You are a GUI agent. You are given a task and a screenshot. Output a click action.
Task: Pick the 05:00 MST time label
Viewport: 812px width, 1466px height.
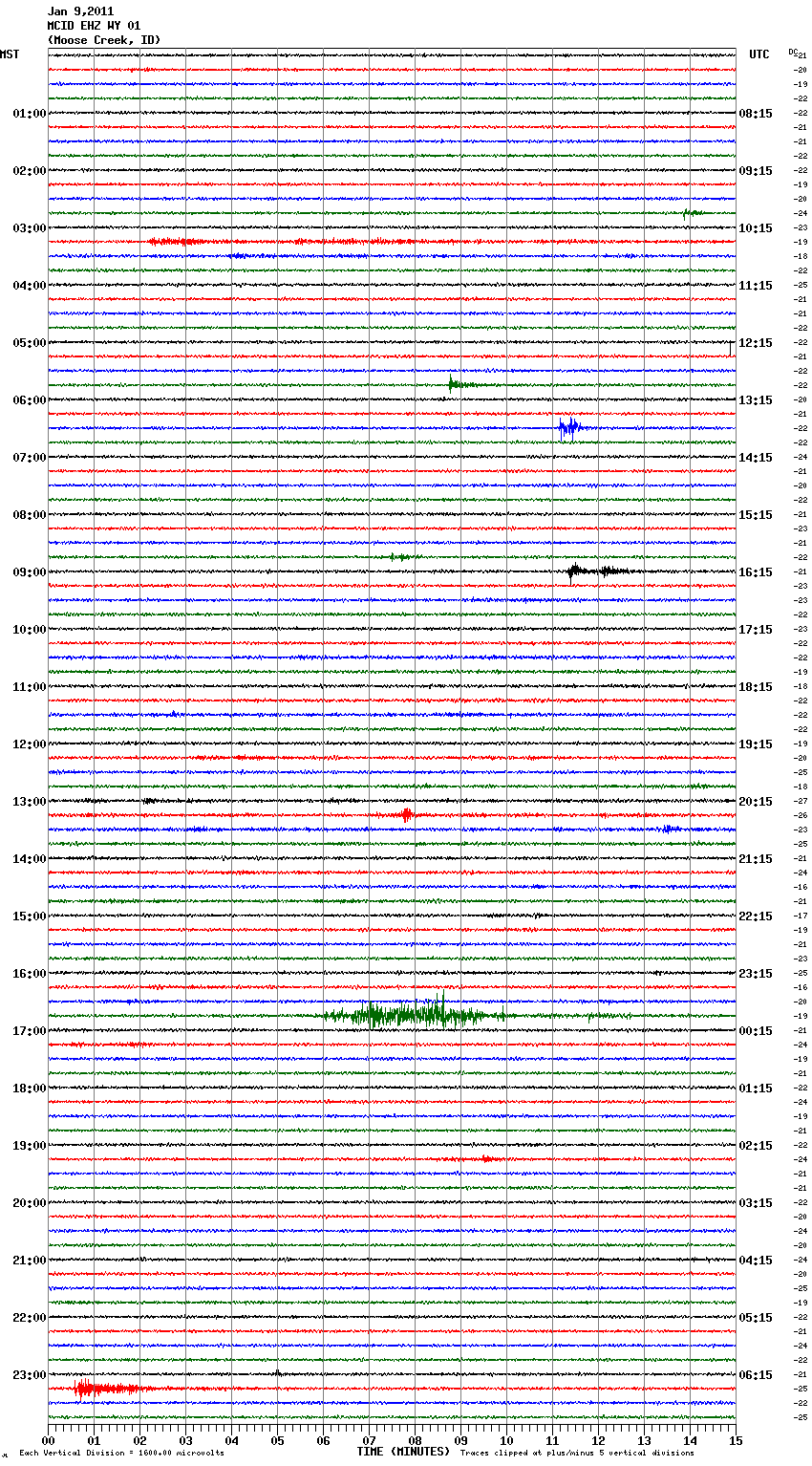coord(30,343)
